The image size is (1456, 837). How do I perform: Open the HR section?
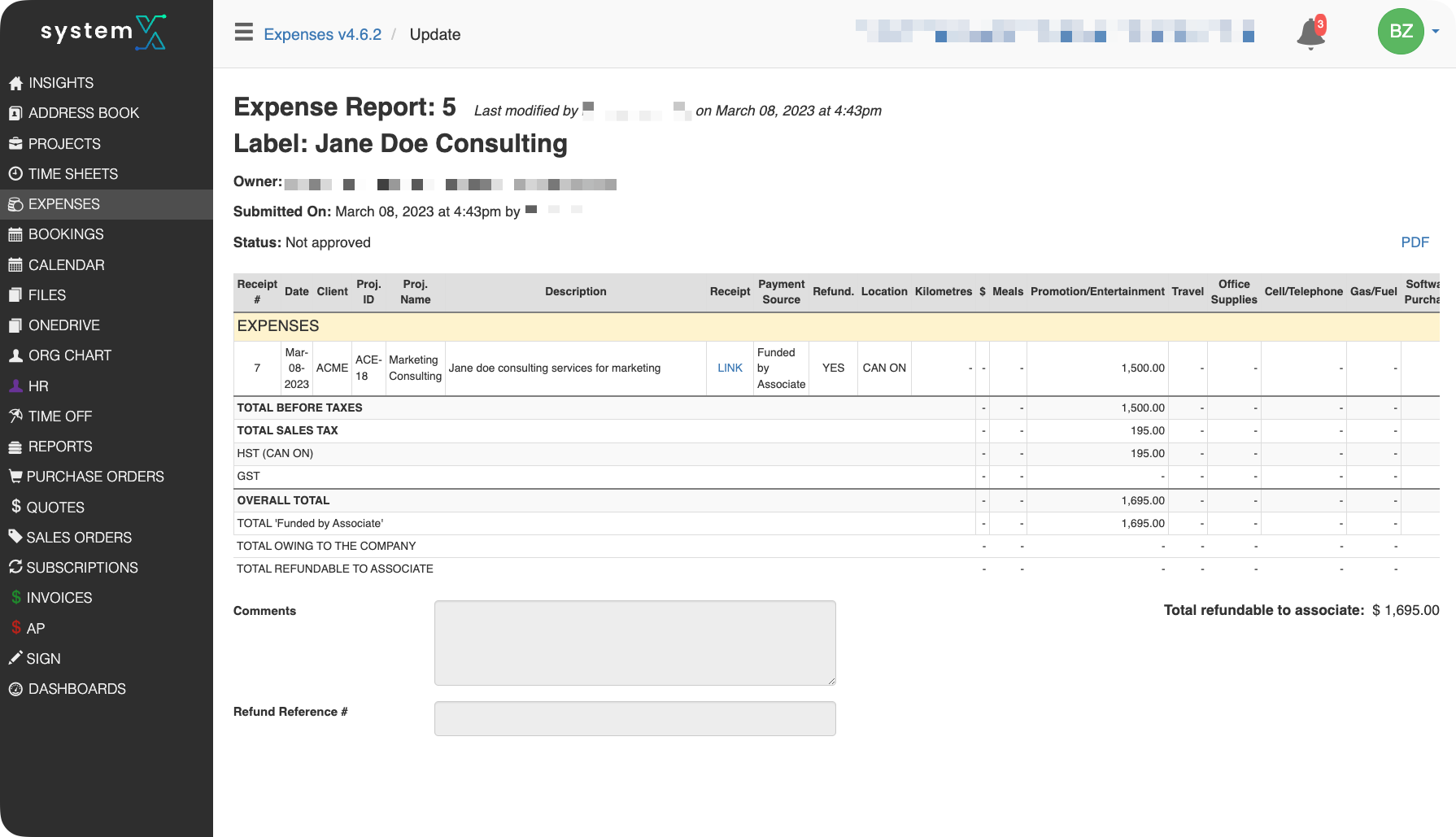pyautogui.click(x=37, y=386)
